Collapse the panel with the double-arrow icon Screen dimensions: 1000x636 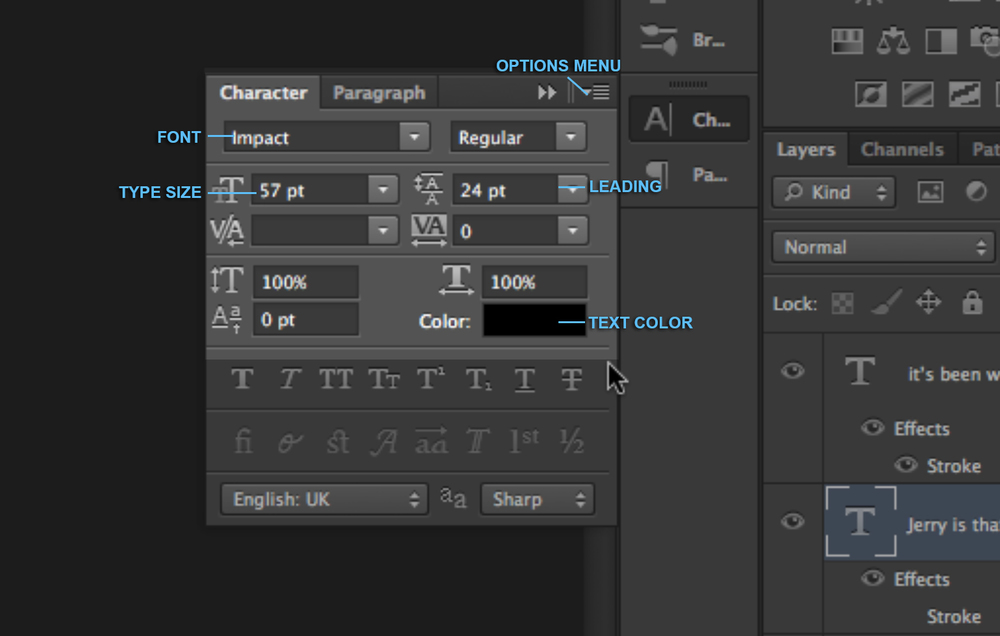pos(547,92)
